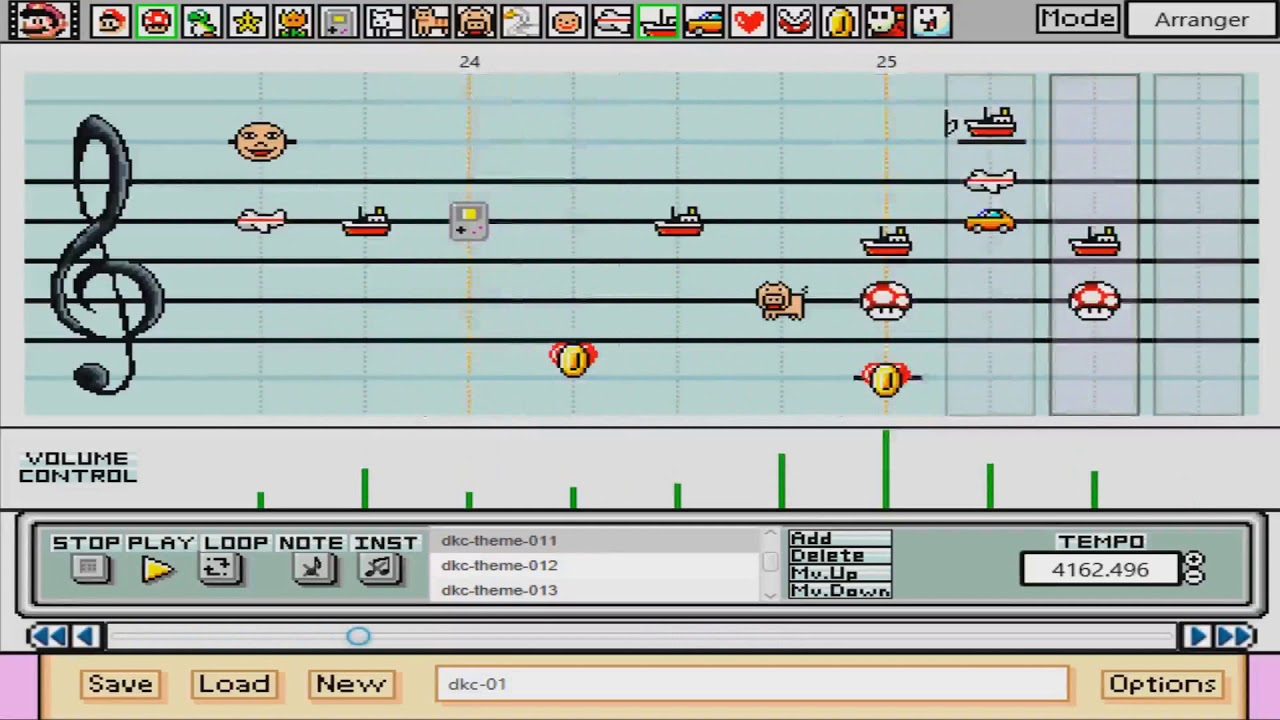Click Mv.Up to move song up
Image resolution: width=1280 pixels, height=720 pixels.
pos(839,573)
